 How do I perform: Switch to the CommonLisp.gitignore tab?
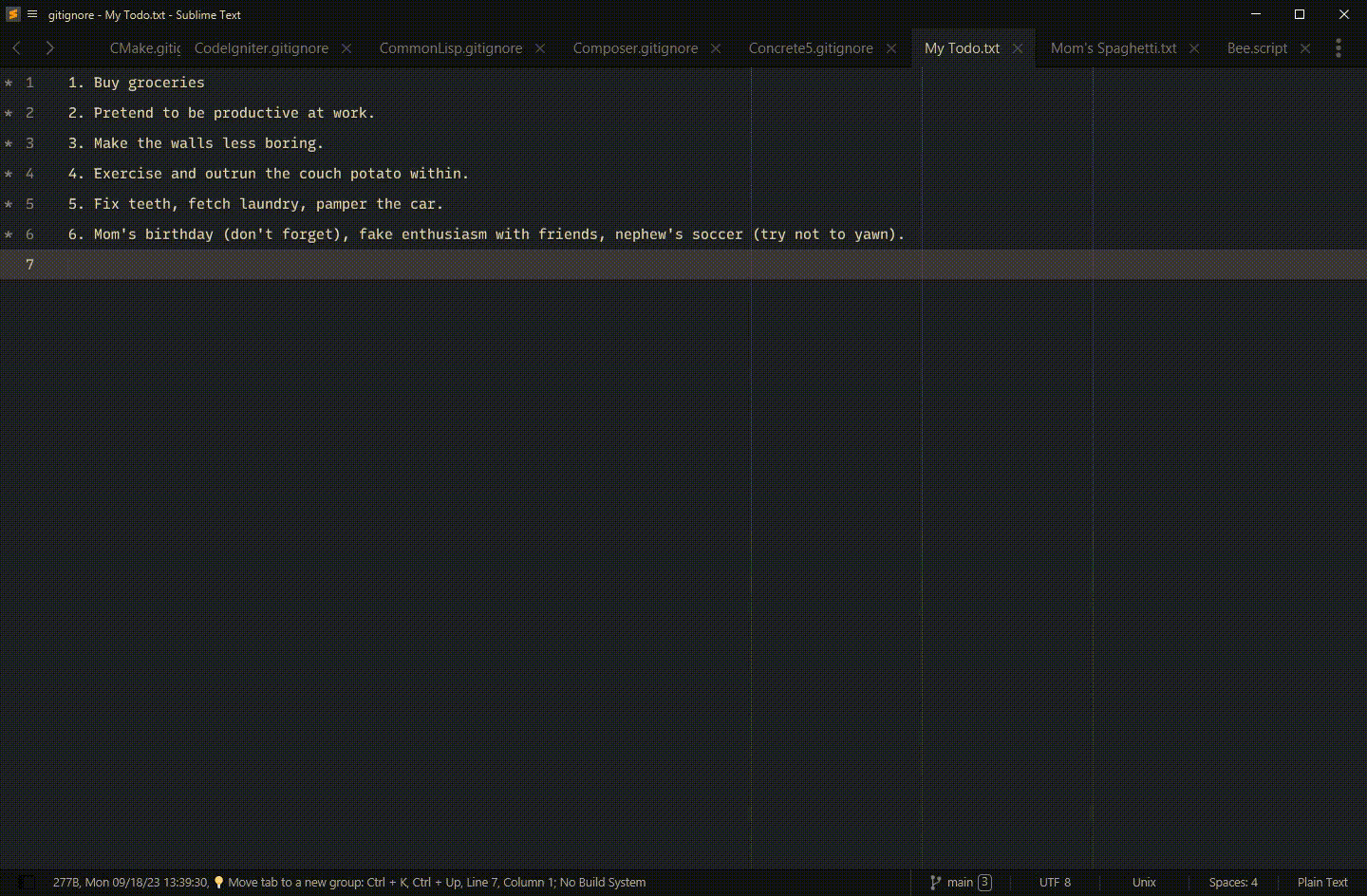450,48
